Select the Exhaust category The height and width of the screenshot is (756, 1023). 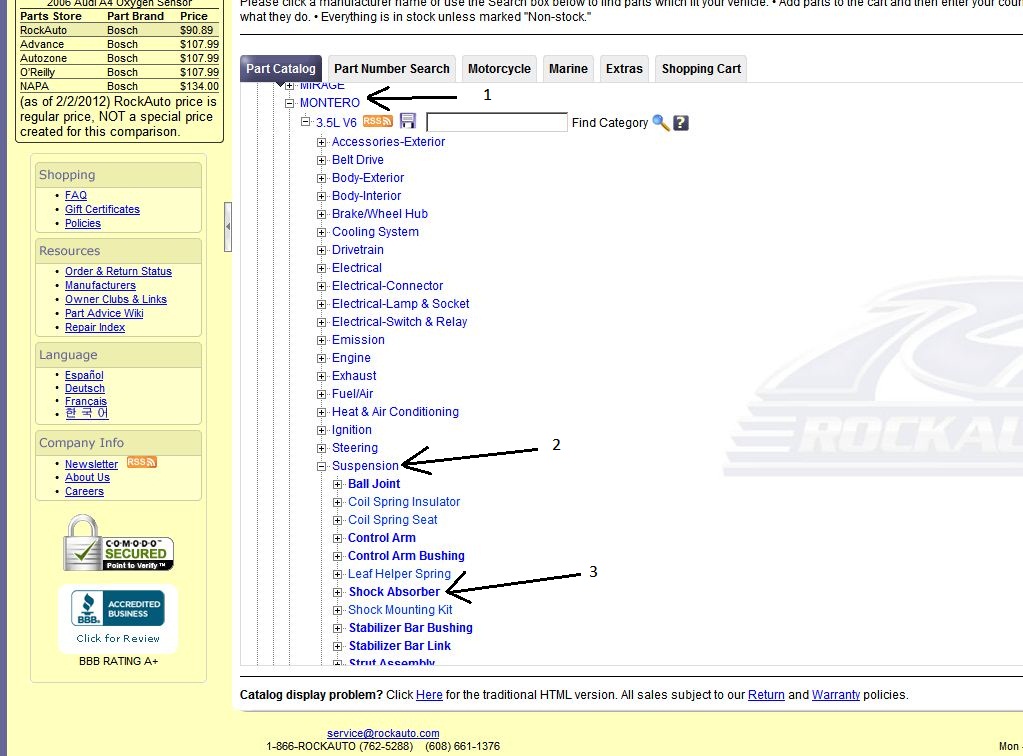click(354, 376)
